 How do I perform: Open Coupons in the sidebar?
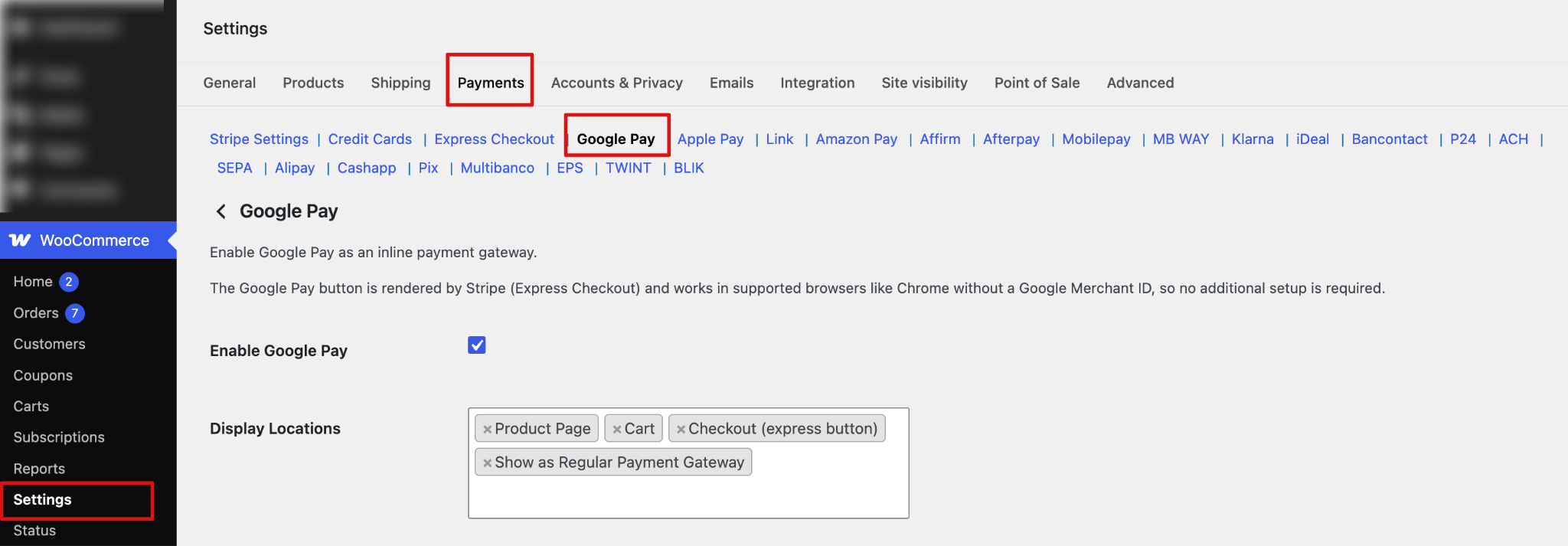tap(43, 376)
